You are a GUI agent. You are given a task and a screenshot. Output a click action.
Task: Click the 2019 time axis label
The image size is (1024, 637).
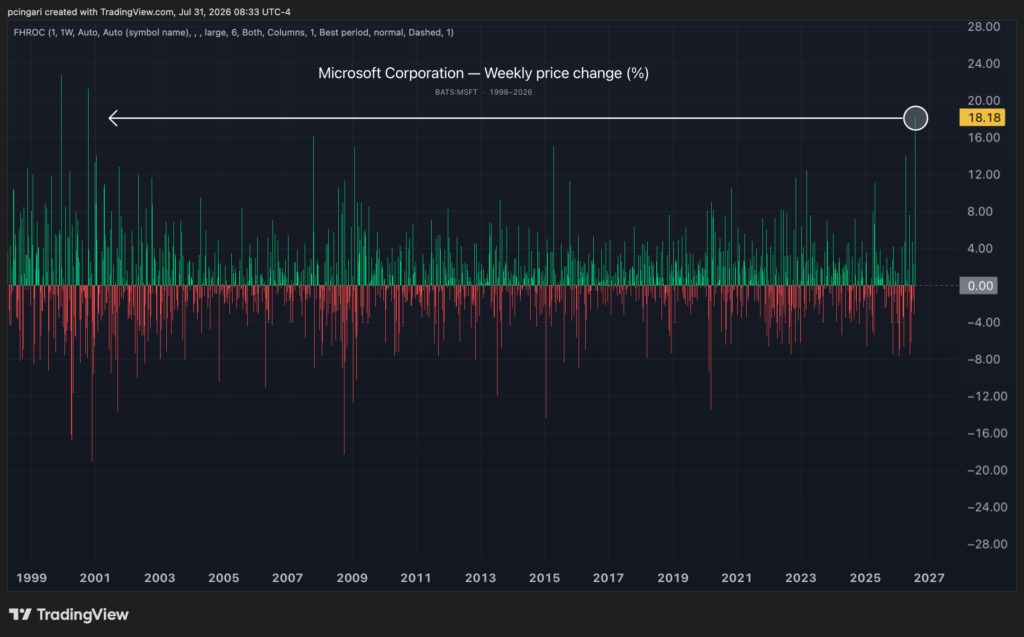[673, 578]
